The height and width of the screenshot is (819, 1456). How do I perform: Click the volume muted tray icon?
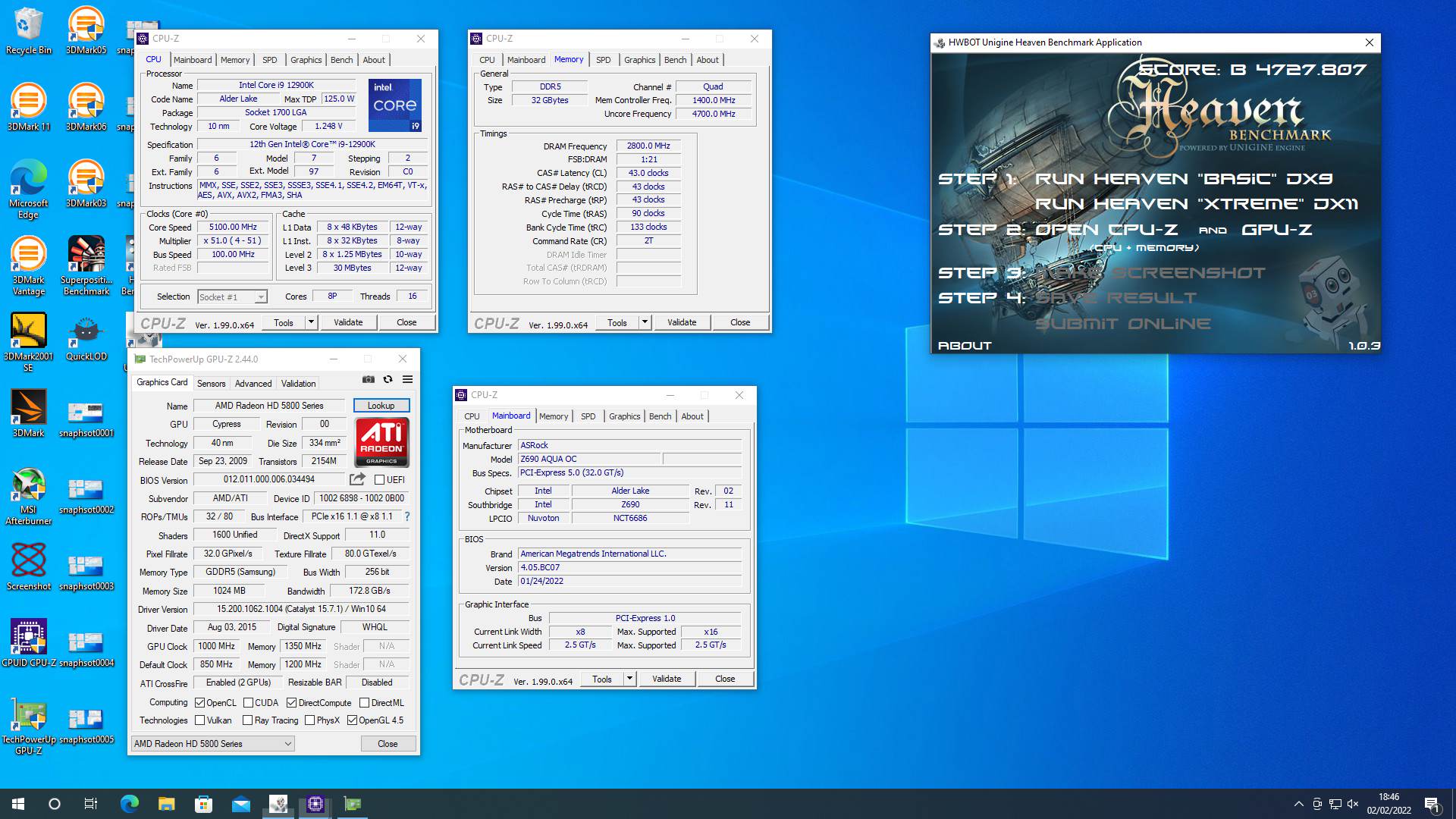1353,804
